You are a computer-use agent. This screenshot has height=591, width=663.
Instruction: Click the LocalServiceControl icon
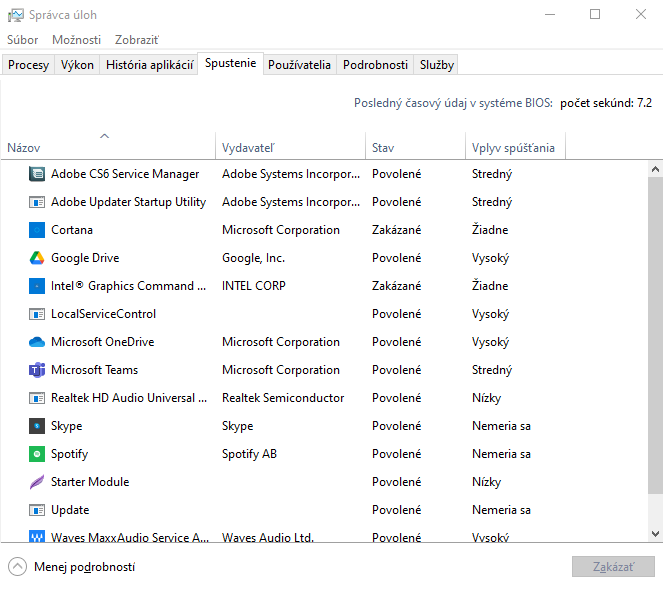pos(37,314)
